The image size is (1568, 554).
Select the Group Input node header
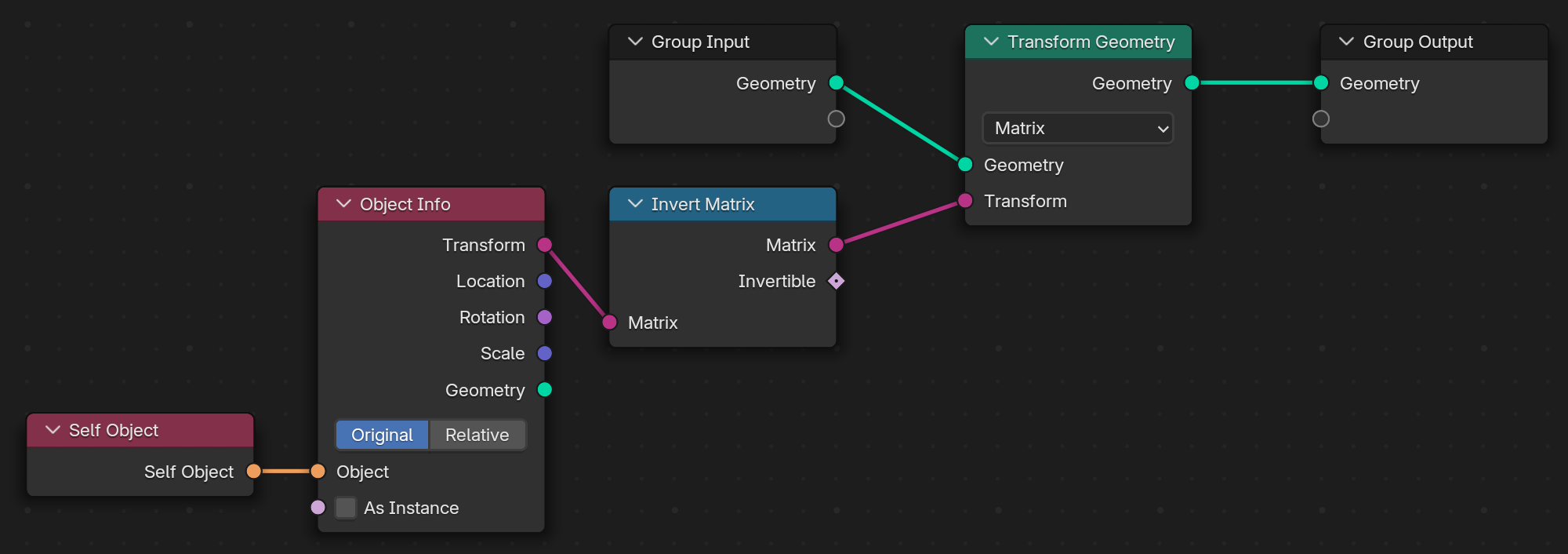tap(722, 42)
